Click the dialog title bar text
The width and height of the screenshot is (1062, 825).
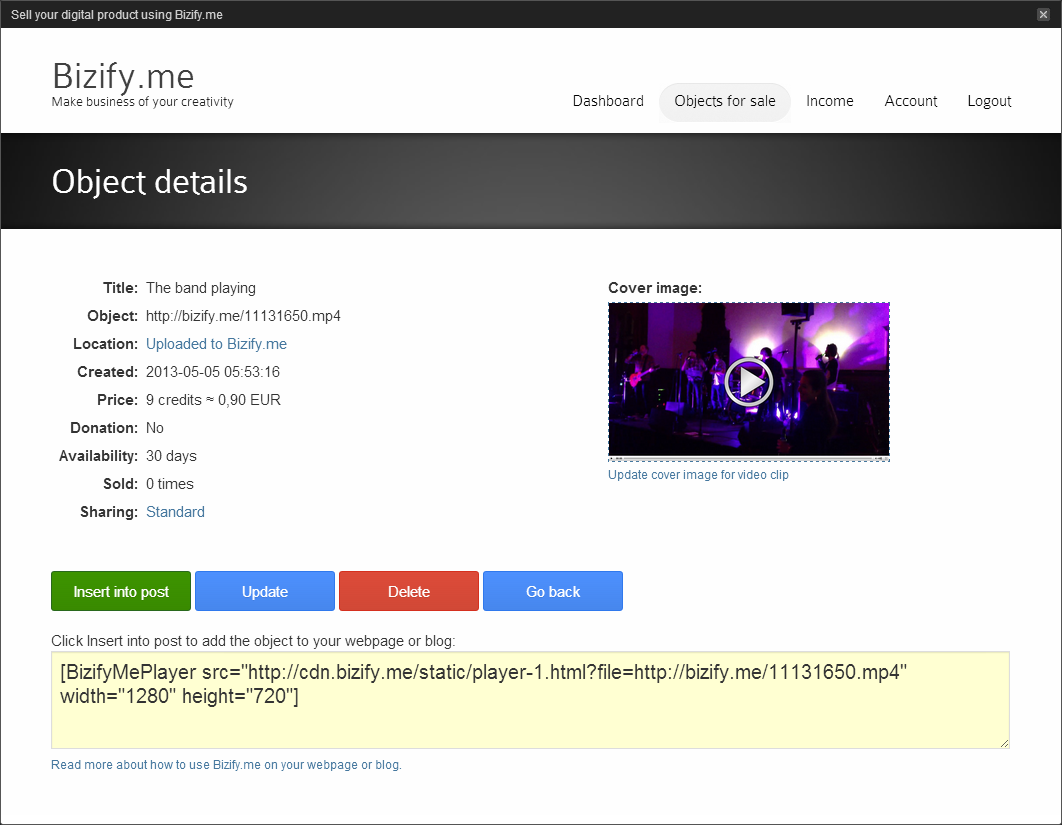[x=116, y=14]
